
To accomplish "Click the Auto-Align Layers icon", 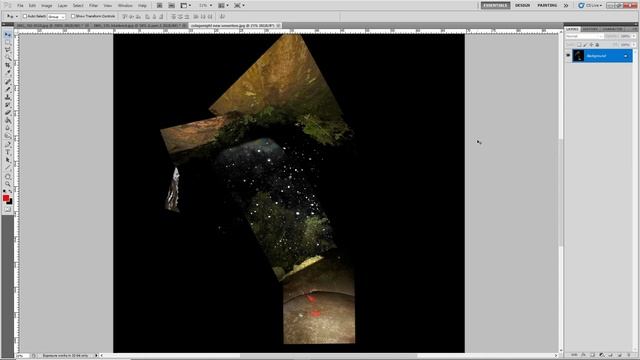I will click(x=222, y=16).
